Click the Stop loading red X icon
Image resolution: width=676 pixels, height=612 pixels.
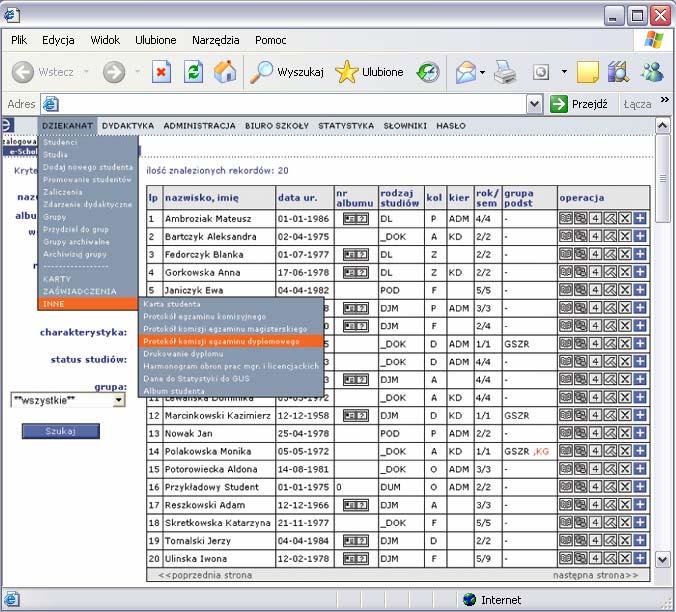point(161,72)
